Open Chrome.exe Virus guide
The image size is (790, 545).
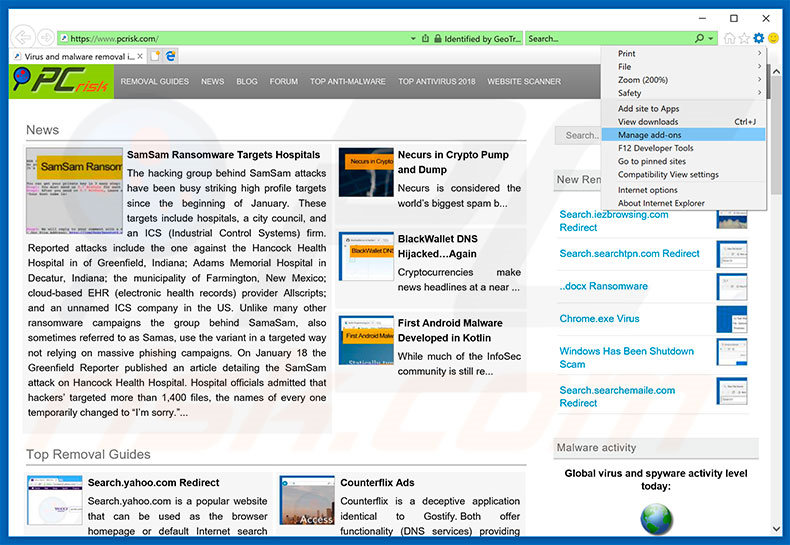coord(599,318)
